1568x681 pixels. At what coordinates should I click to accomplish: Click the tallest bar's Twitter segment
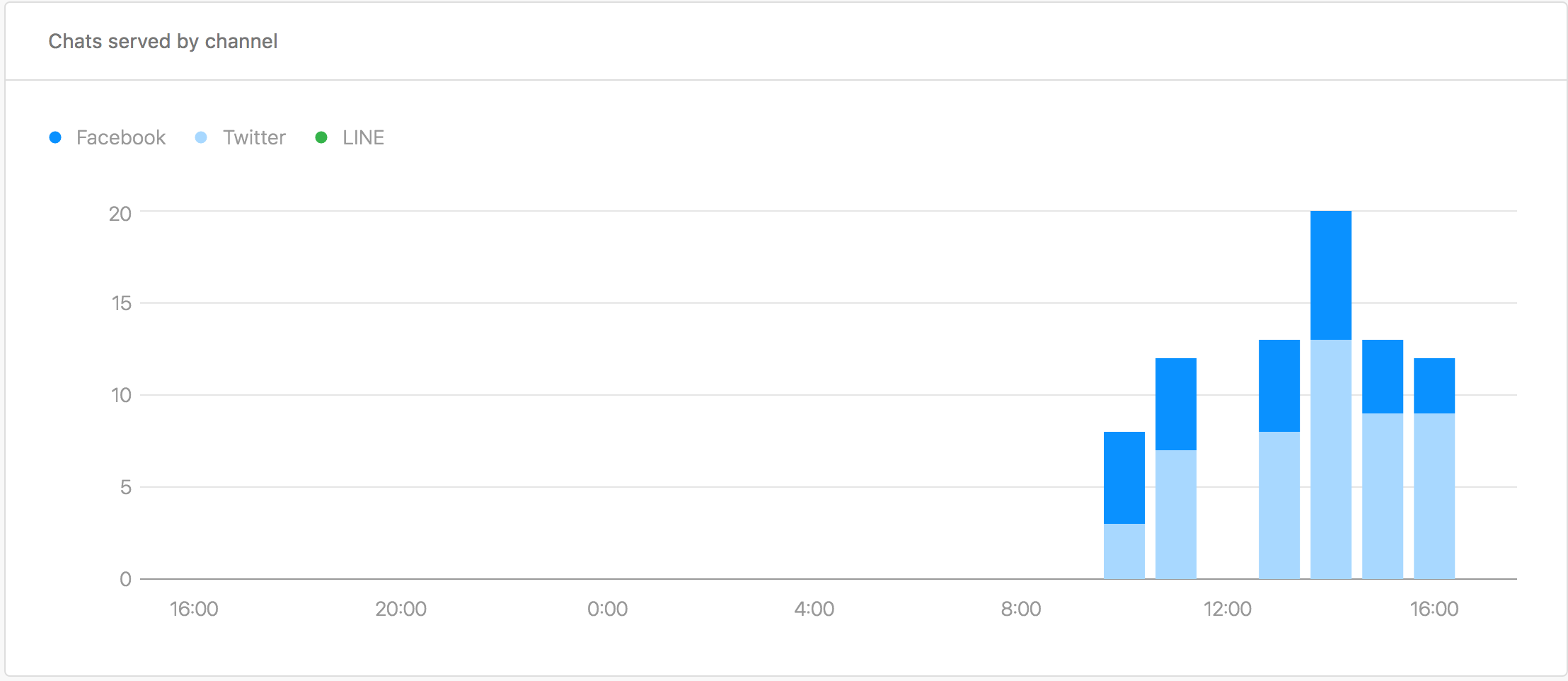(1331, 459)
